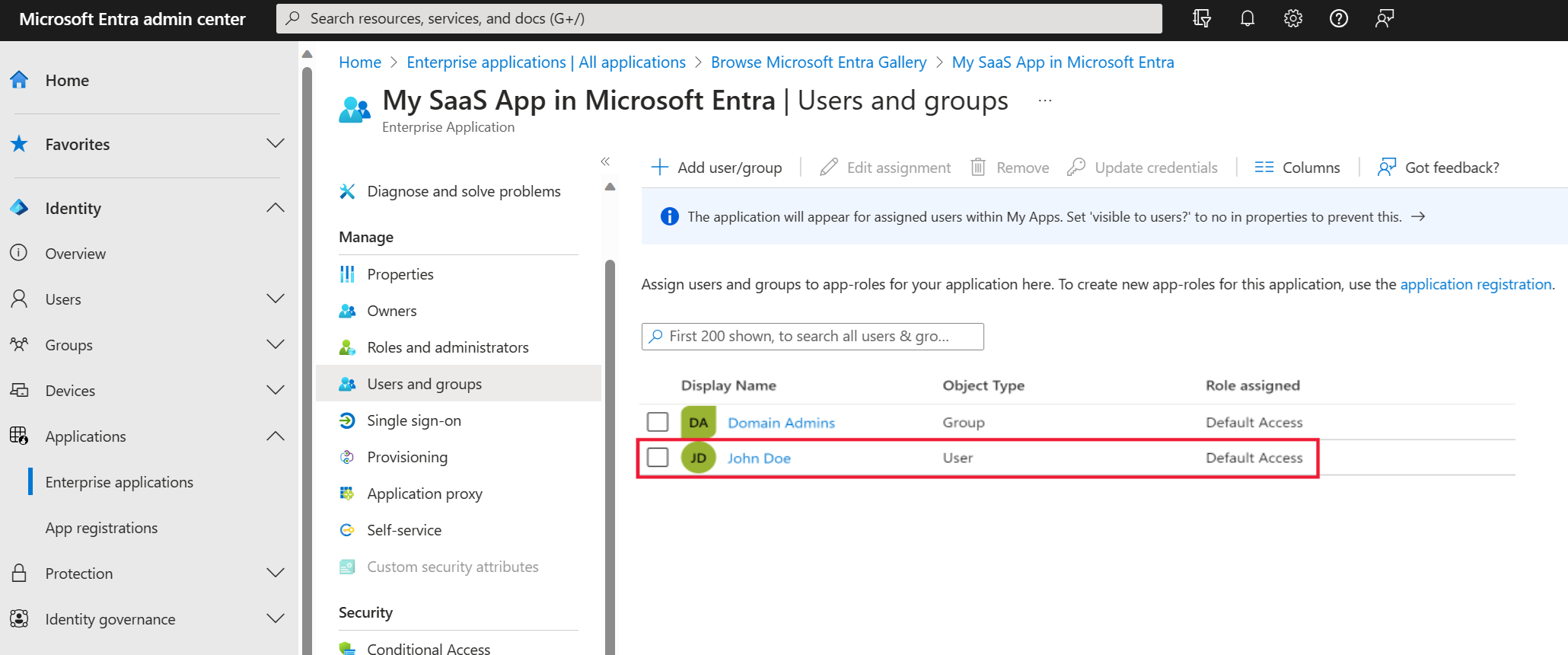Image resolution: width=1568 pixels, height=655 pixels.
Task: Click the users and groups search field
Action: 813,337
